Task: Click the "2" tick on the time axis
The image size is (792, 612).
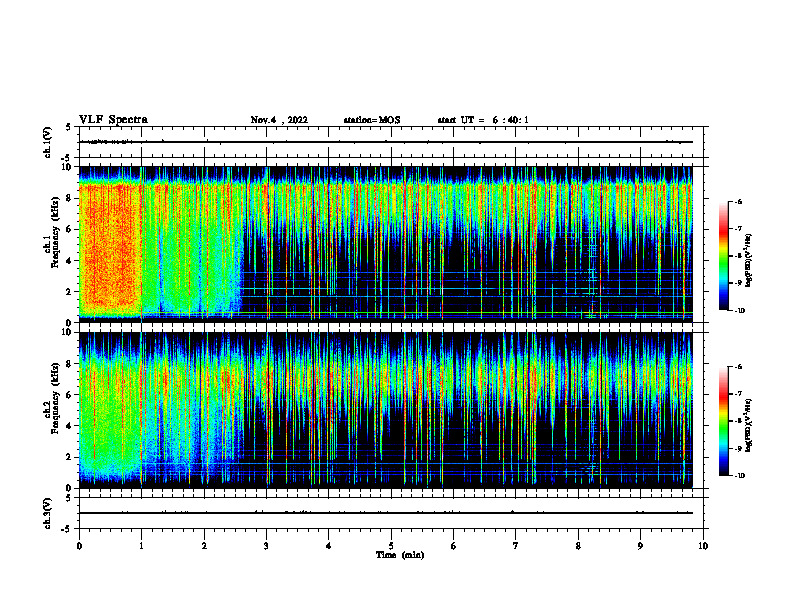Action: pos(204,546)
